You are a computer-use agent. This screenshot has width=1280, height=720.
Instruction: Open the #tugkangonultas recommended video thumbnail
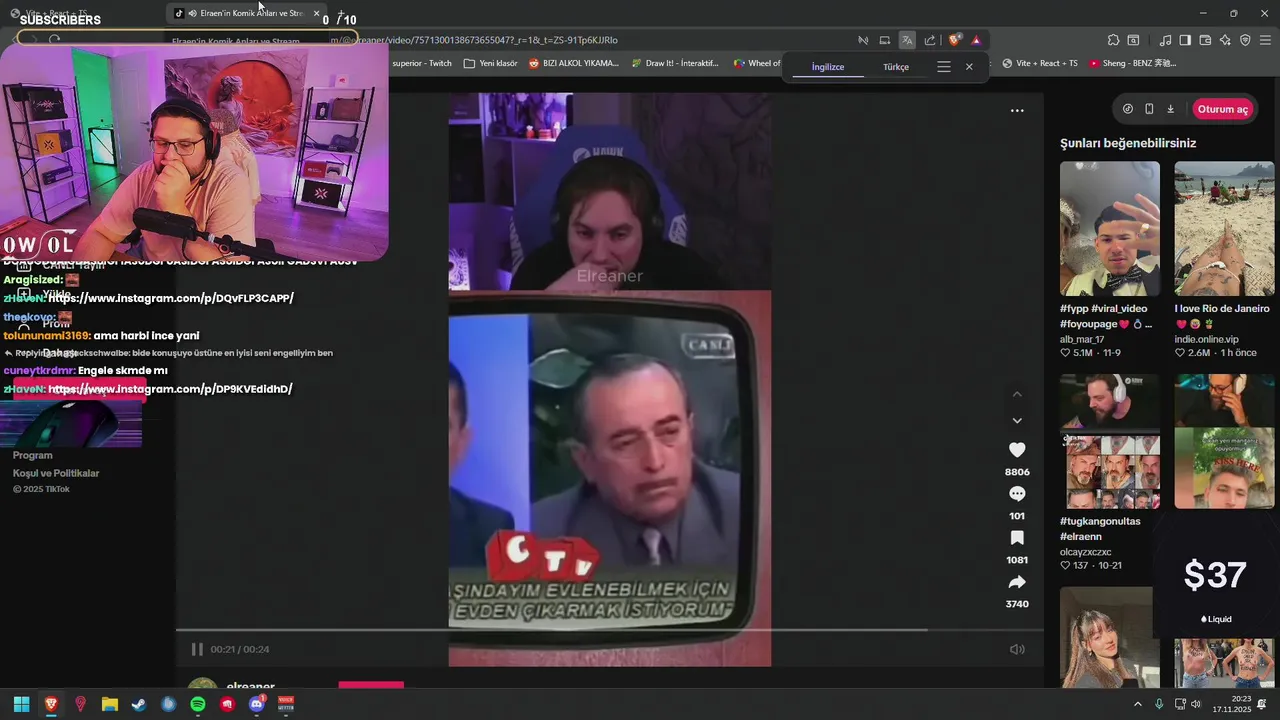click(x=1109, y=441)
